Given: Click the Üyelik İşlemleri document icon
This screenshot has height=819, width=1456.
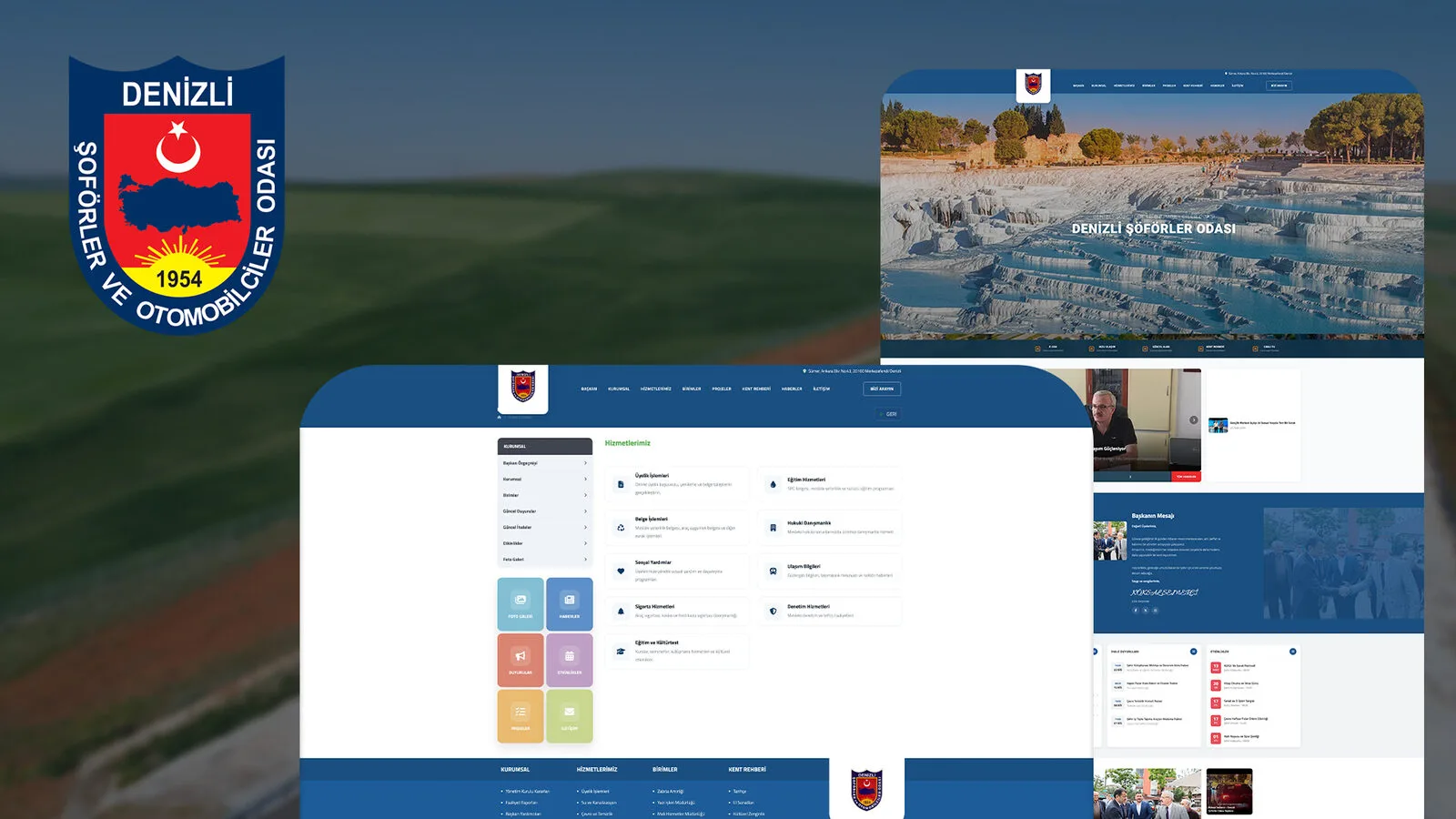Looking at the screenshot, I should (621, 484).
